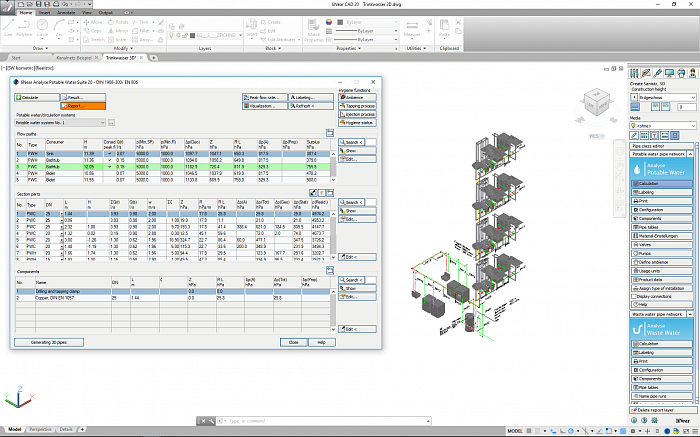Toggle the peak flow check in the green Bathtub row
Screen dimensions: 700x437
[110, 166]
